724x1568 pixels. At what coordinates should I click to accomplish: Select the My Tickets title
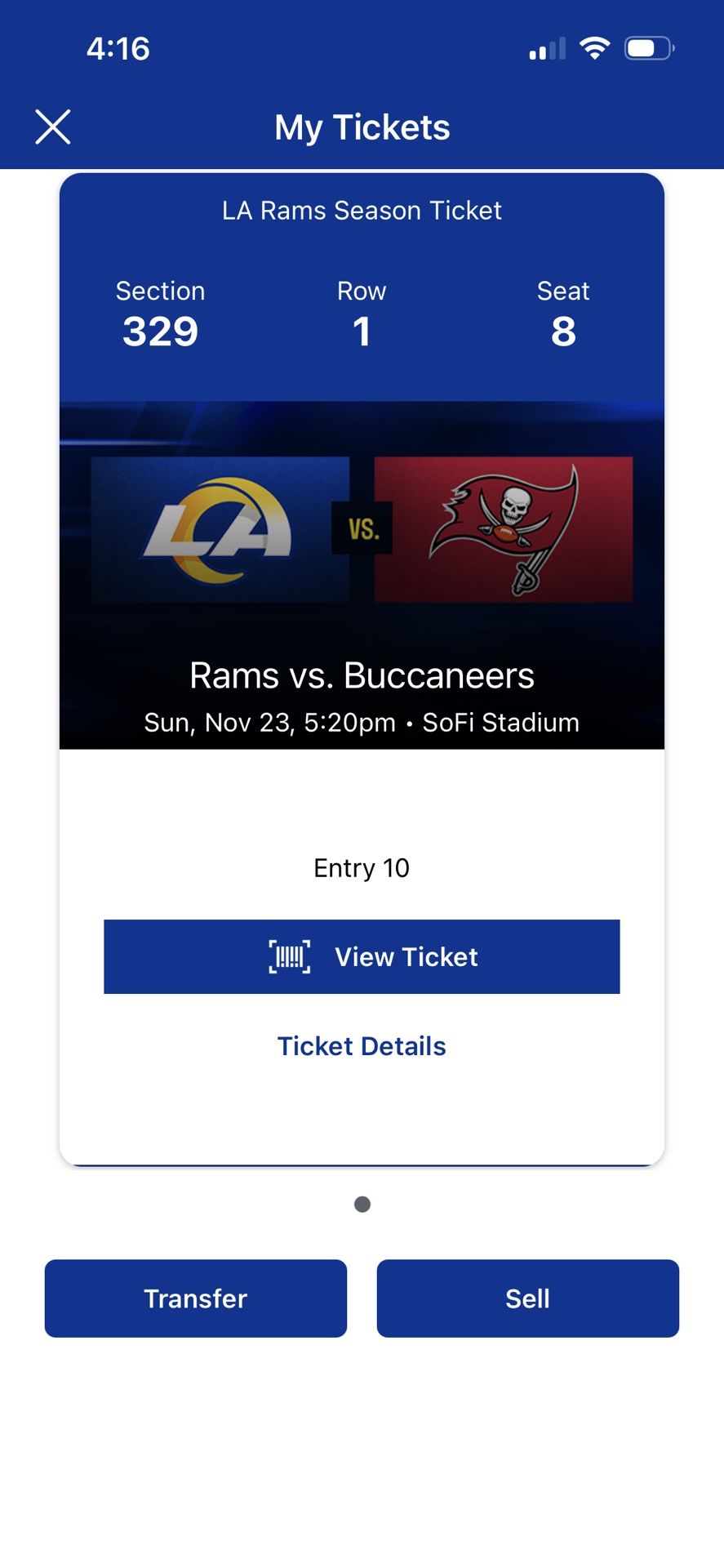362,127
